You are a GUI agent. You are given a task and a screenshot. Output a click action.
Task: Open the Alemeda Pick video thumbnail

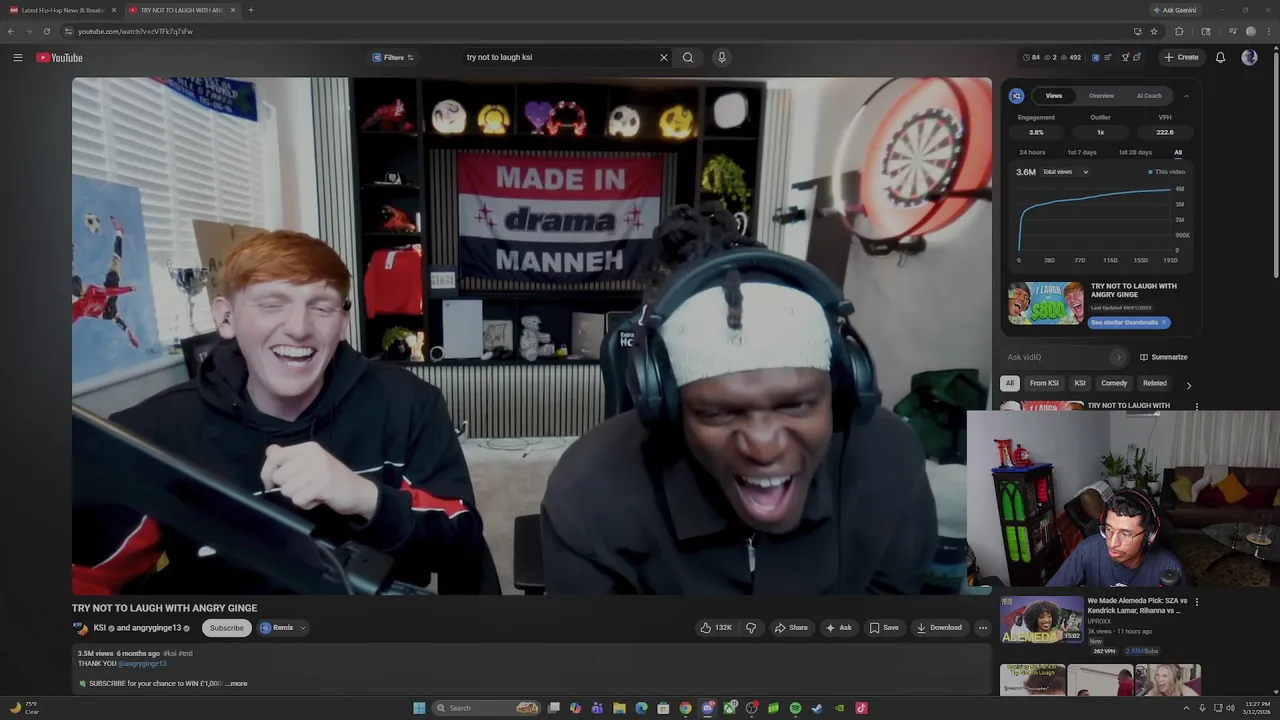coord(1041,620)
